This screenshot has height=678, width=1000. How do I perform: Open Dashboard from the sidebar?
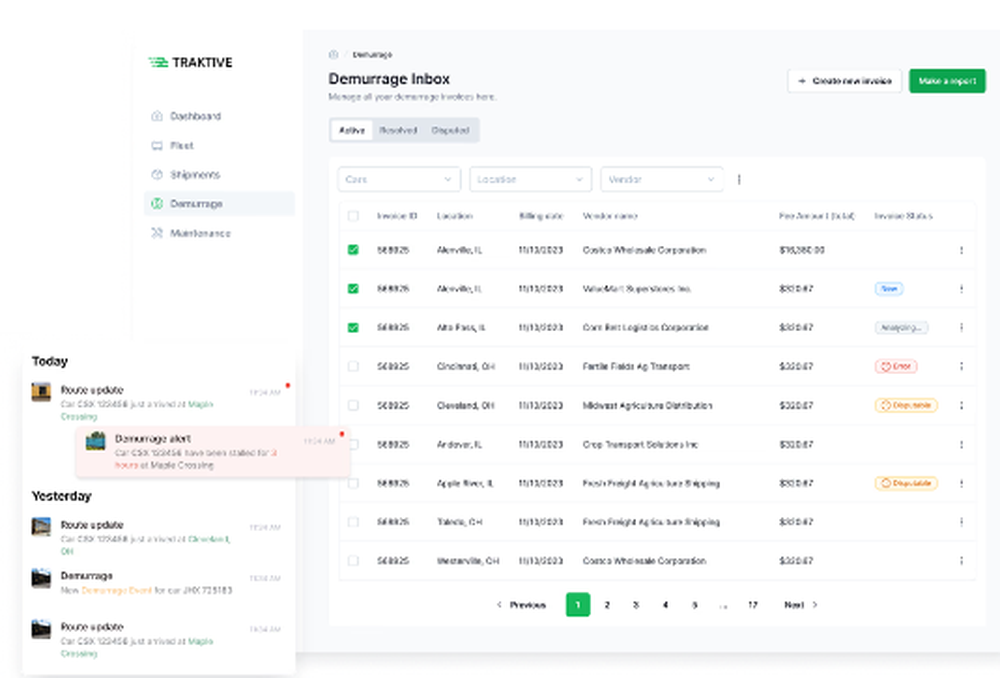pyautogui.click(x=219, y=116)
